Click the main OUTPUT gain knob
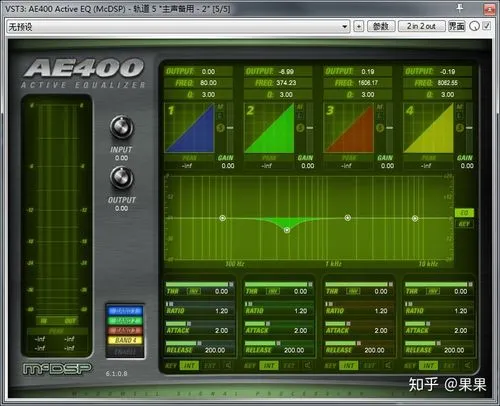 (x=122, y=178)
